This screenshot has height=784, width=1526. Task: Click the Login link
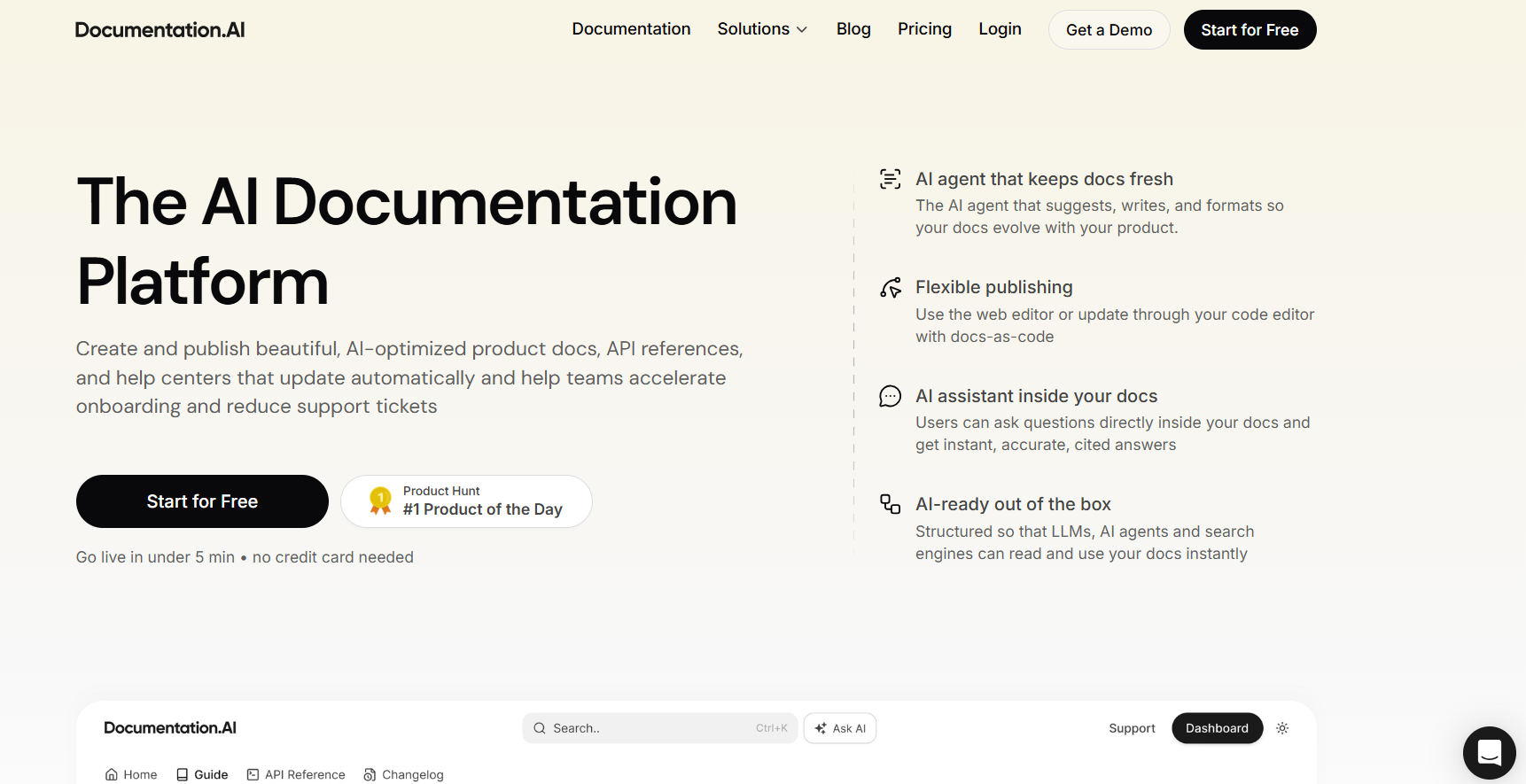tap(1000, 29)
